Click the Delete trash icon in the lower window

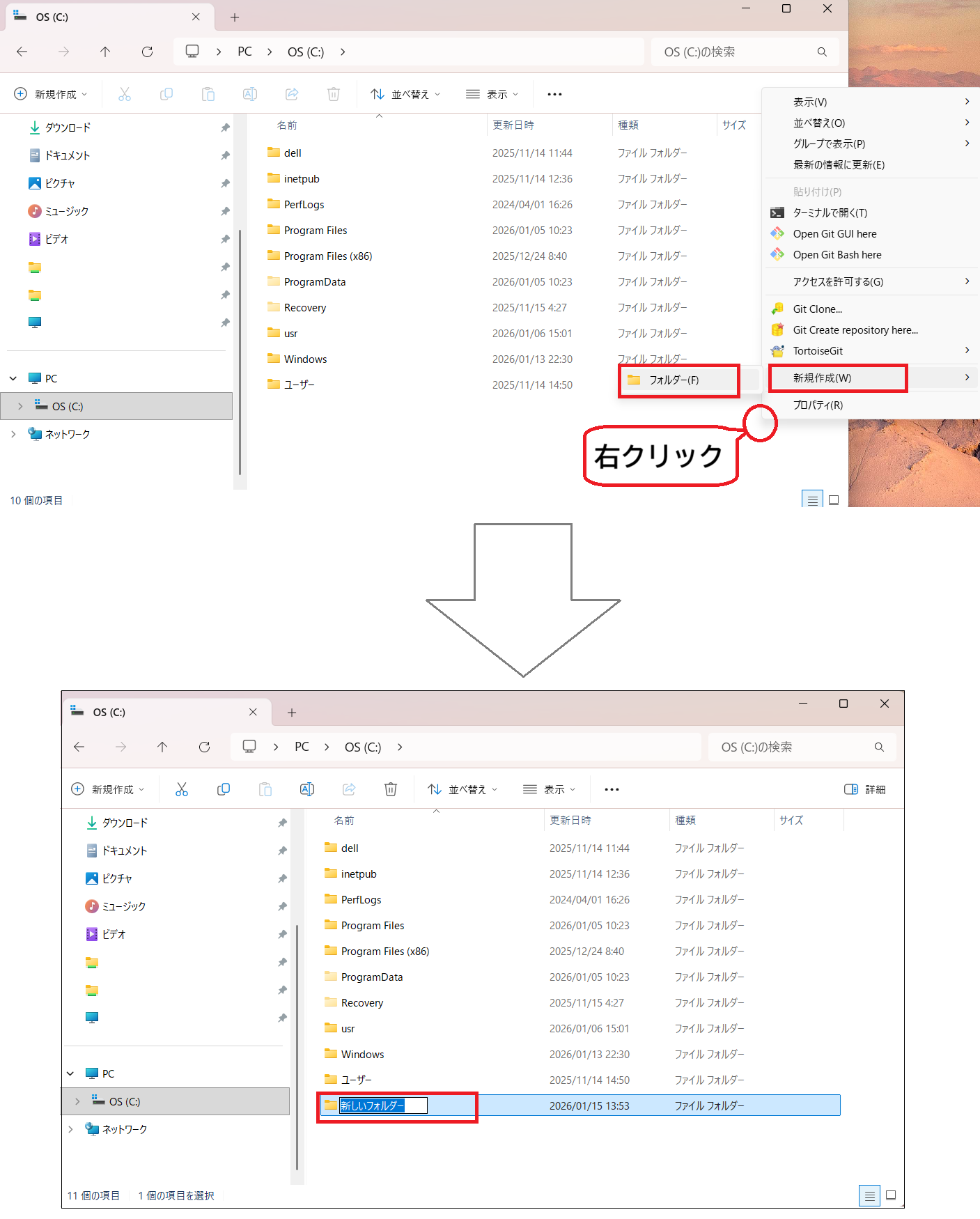tap(391, 789)
